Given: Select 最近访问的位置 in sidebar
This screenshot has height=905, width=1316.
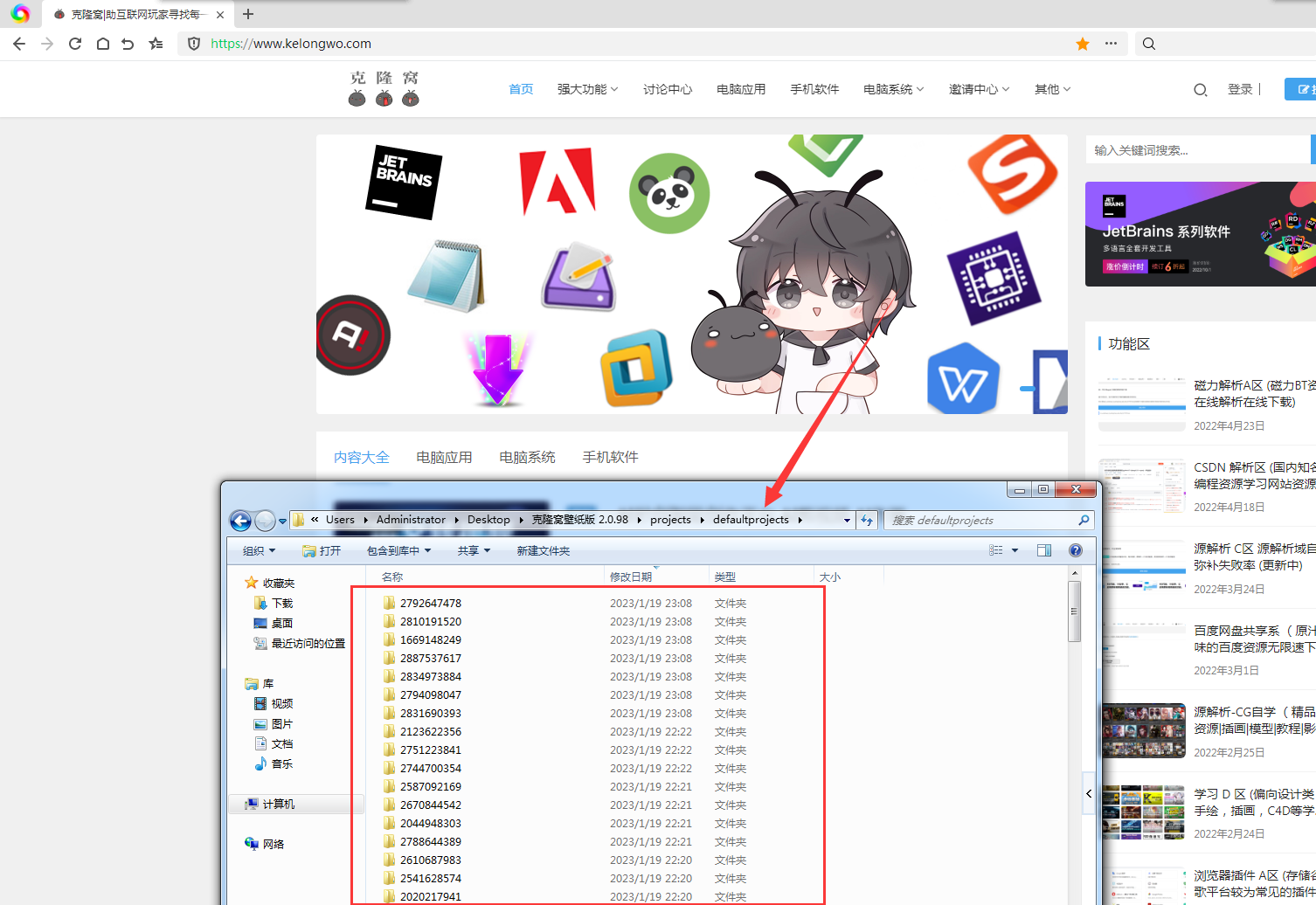Looking at the screenshot, I should click(x=299, y=643).
